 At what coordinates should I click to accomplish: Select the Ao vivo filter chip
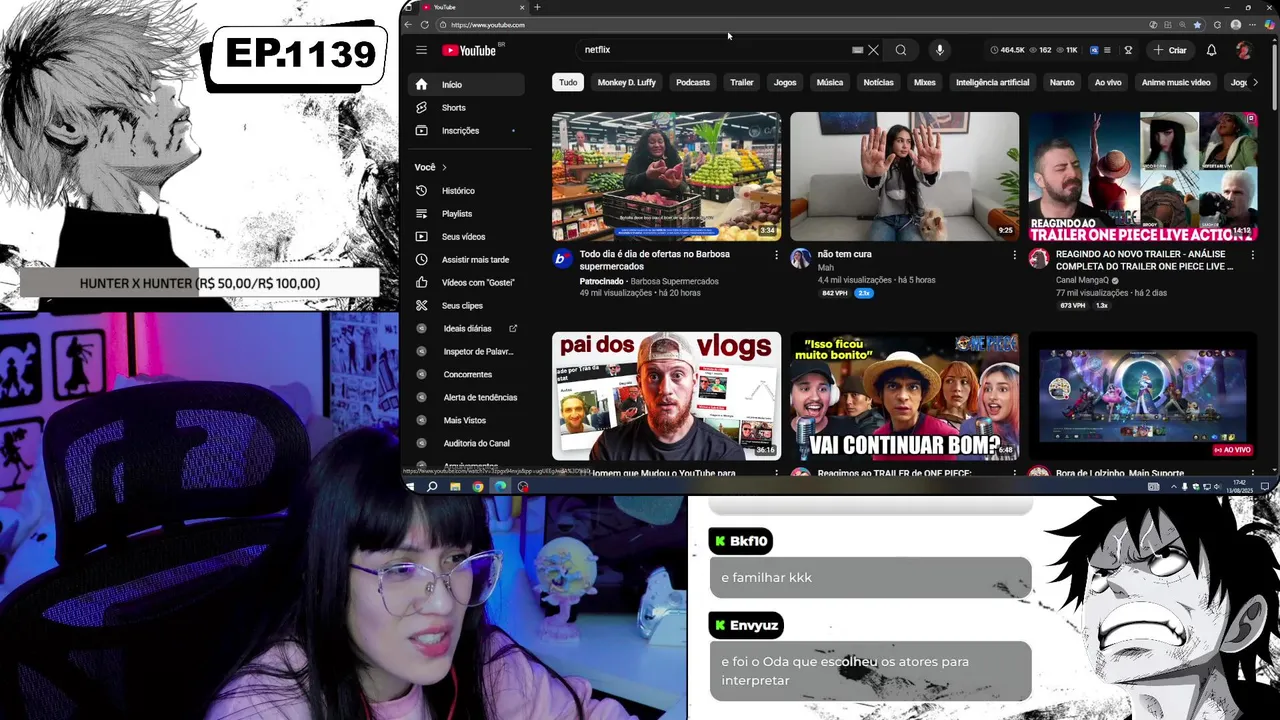tap(1108, 83)
